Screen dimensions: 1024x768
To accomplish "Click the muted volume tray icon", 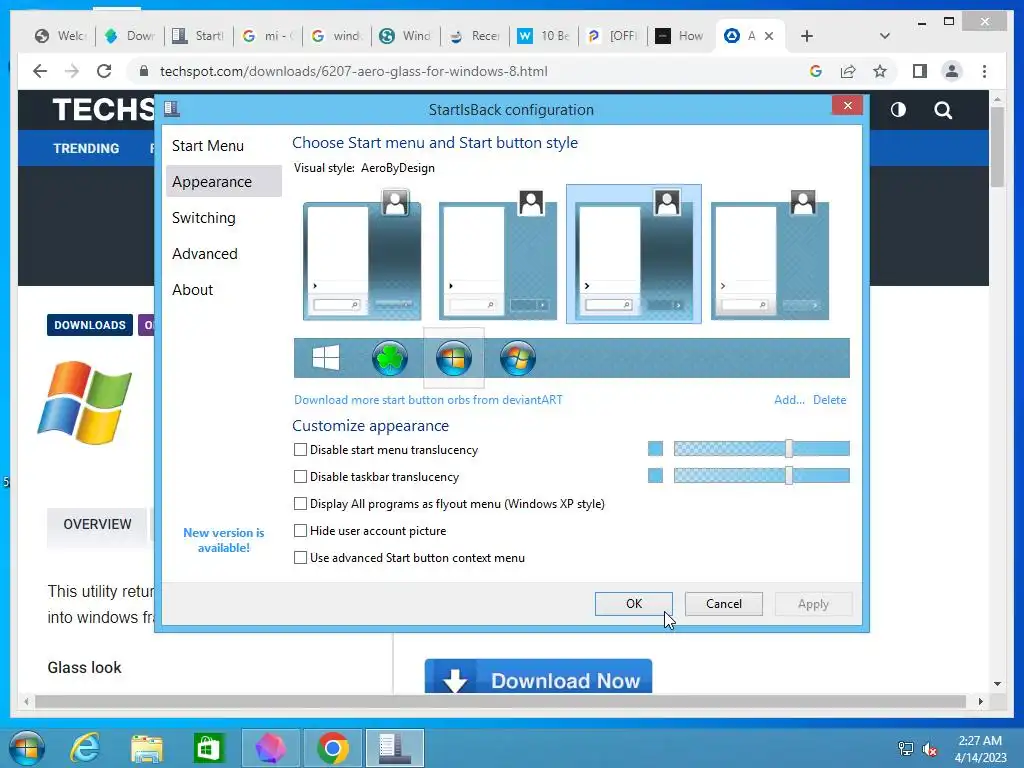I will tap(929, 749).
